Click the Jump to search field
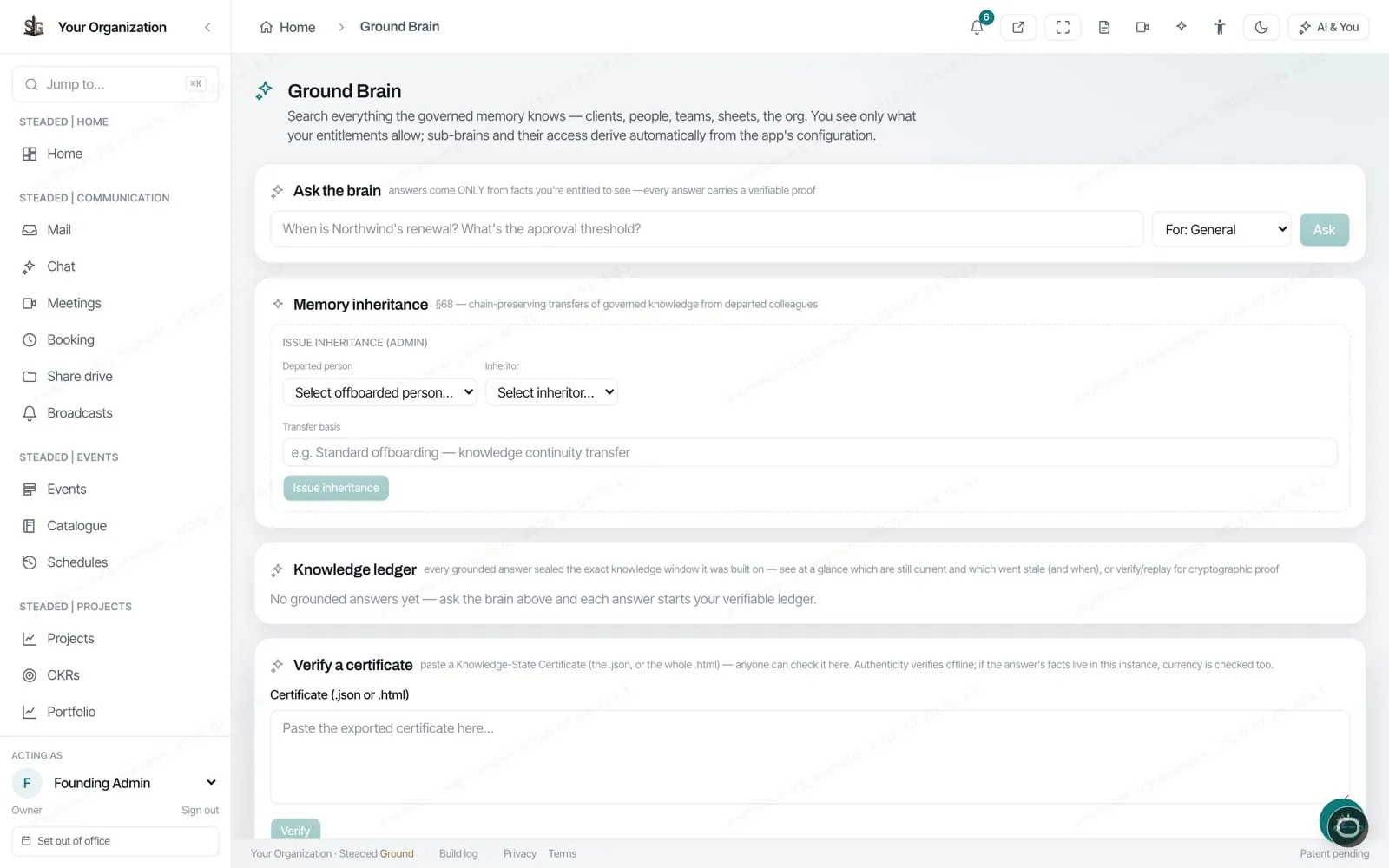This screenshot has width=1389, height=868. pyautogui.click(x=115, y=84)
